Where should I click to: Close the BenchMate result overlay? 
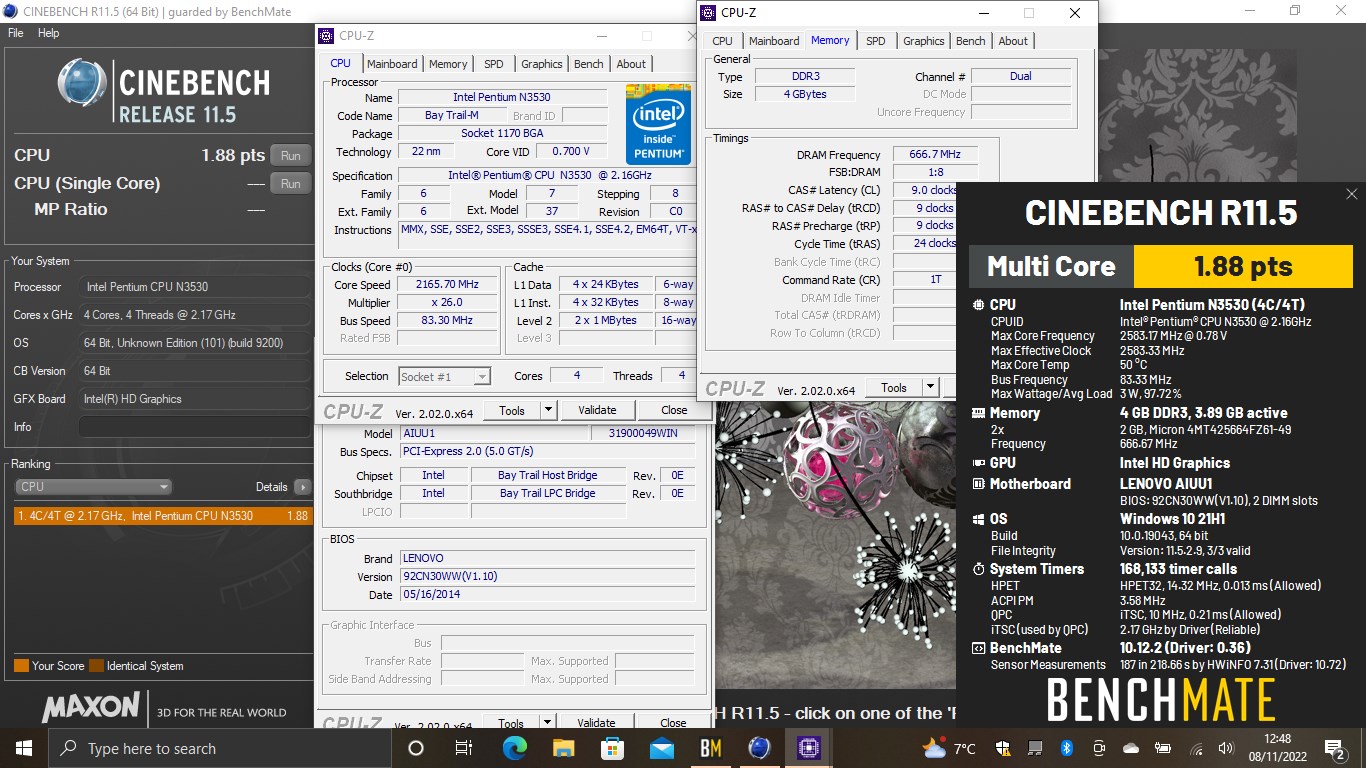tap(1351, 194)
